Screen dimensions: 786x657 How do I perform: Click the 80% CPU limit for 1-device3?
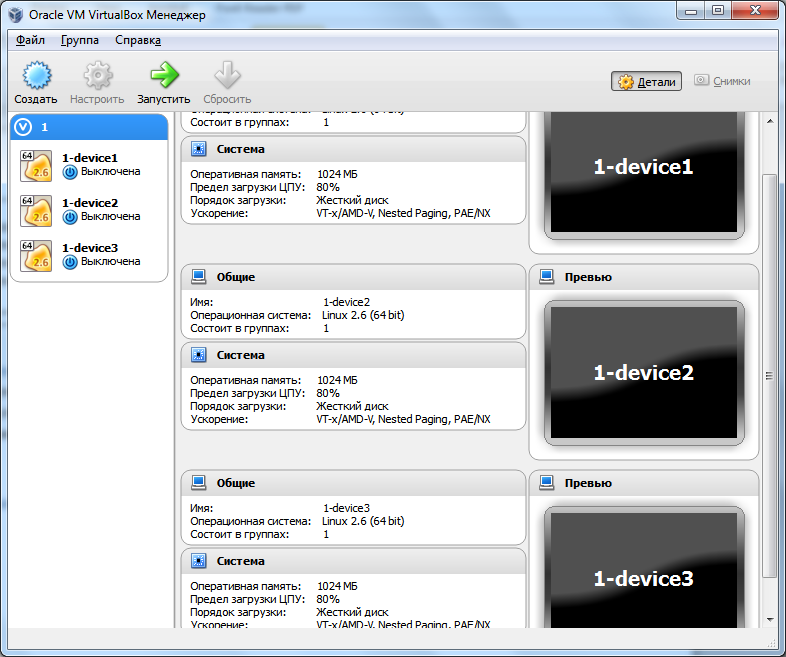tap(328, 599)
